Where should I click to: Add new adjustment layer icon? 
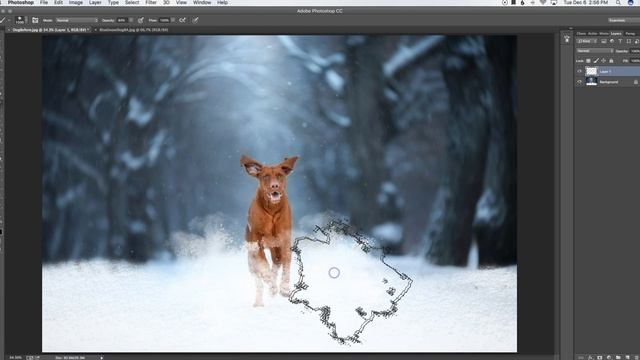pyautogui.click(x=609, y=357)
